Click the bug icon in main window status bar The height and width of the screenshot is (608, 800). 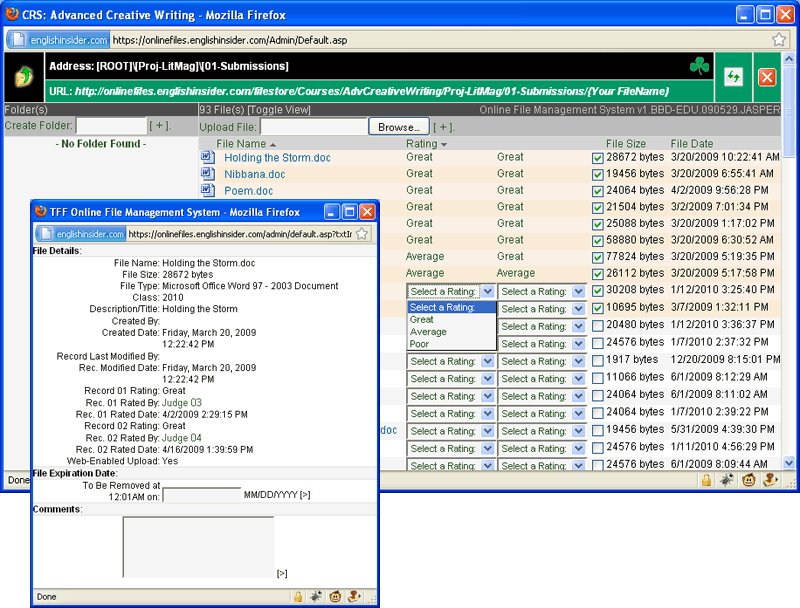pos(727,479)
